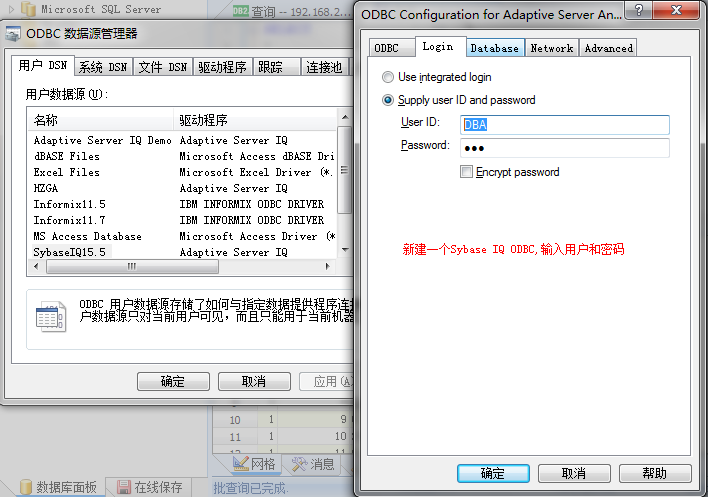
Task: Select the Informix11.7 data source
Action: click(70, 220)
